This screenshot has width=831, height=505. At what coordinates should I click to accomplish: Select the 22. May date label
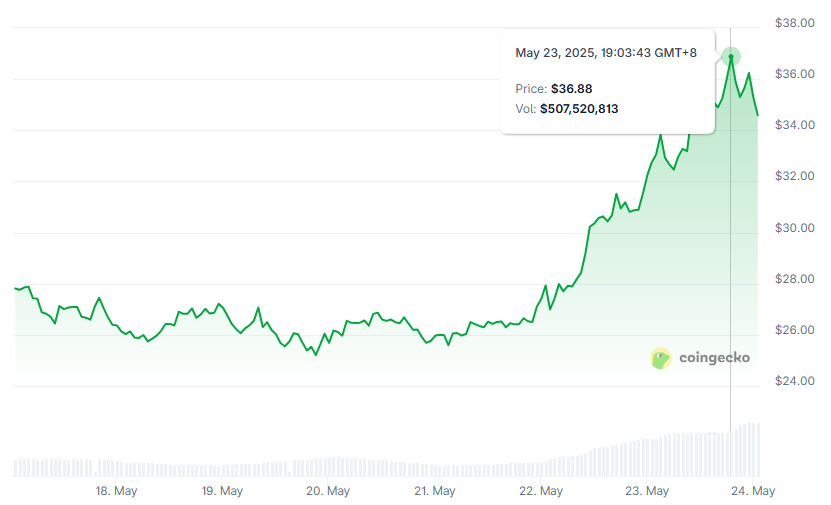tap(541, 491)
